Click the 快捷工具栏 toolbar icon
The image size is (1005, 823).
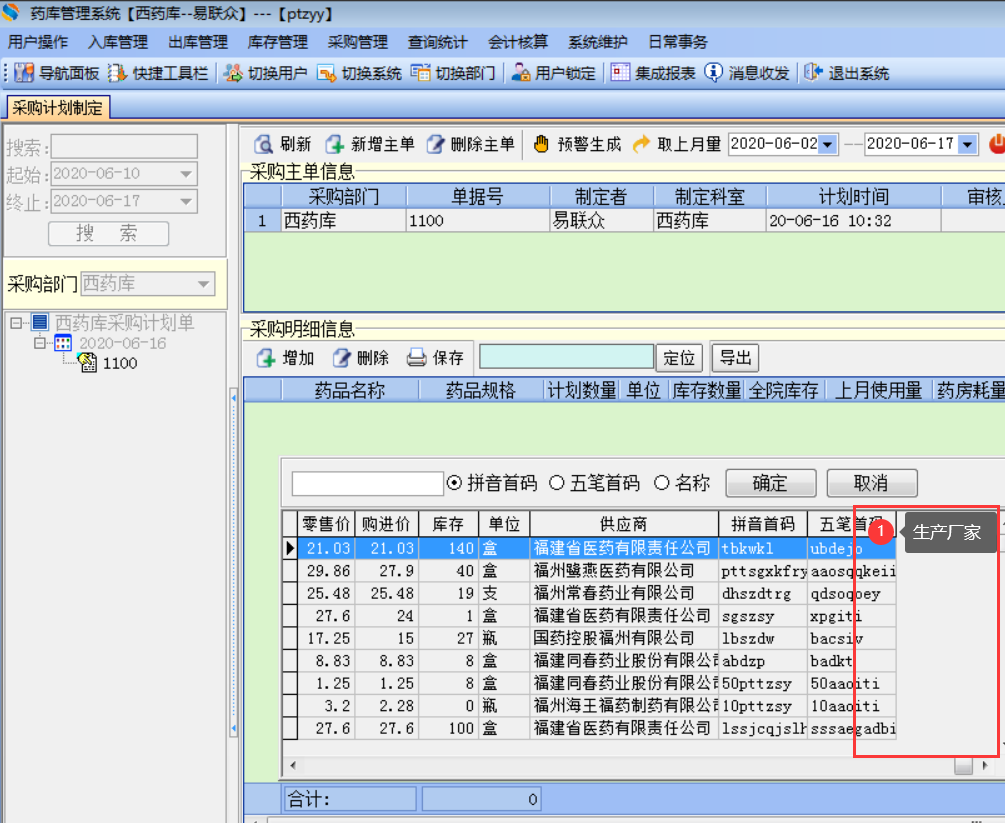[x=117, y=73]
